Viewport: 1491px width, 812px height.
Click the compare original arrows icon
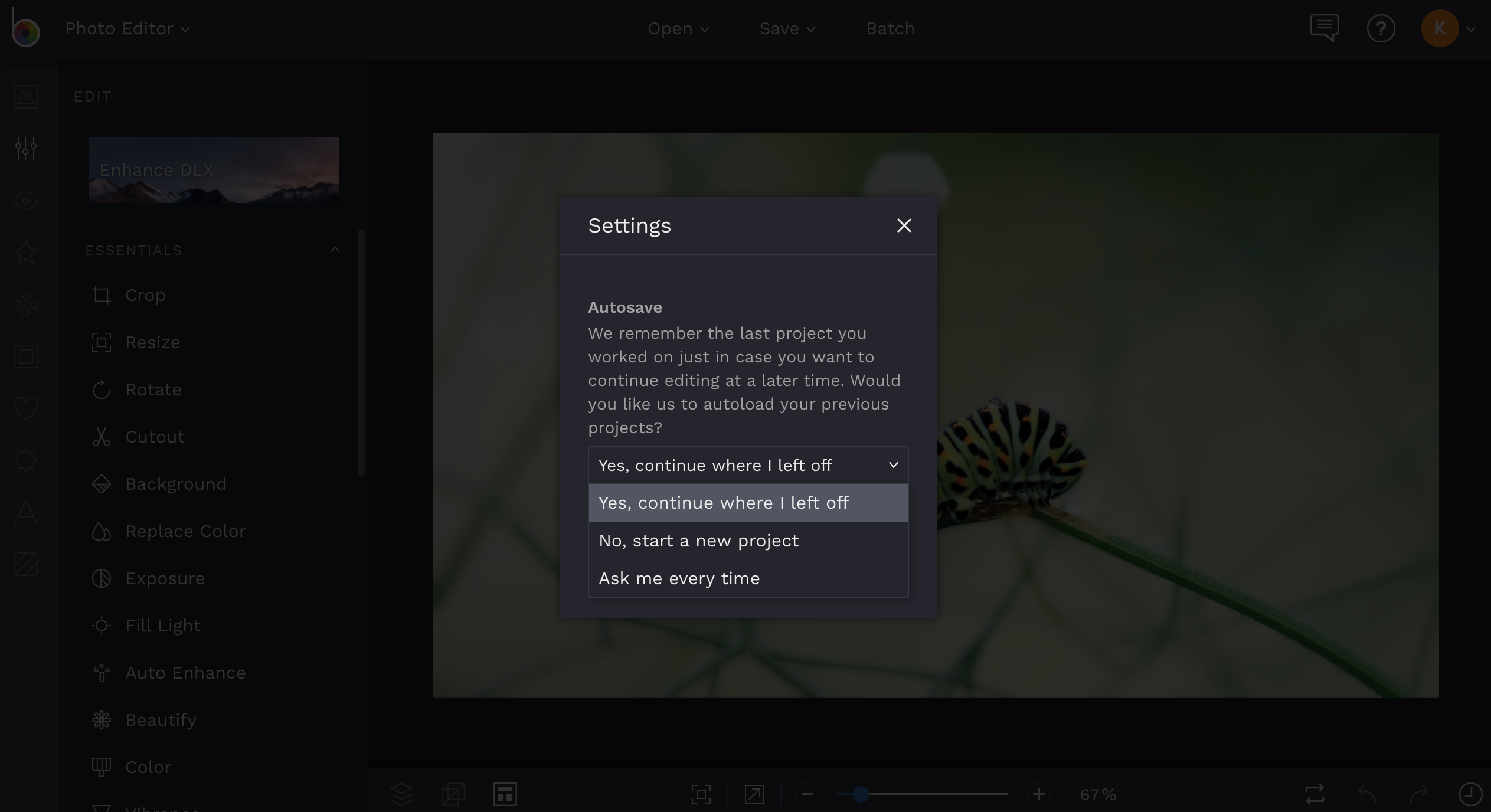(x=1315, y=794)
